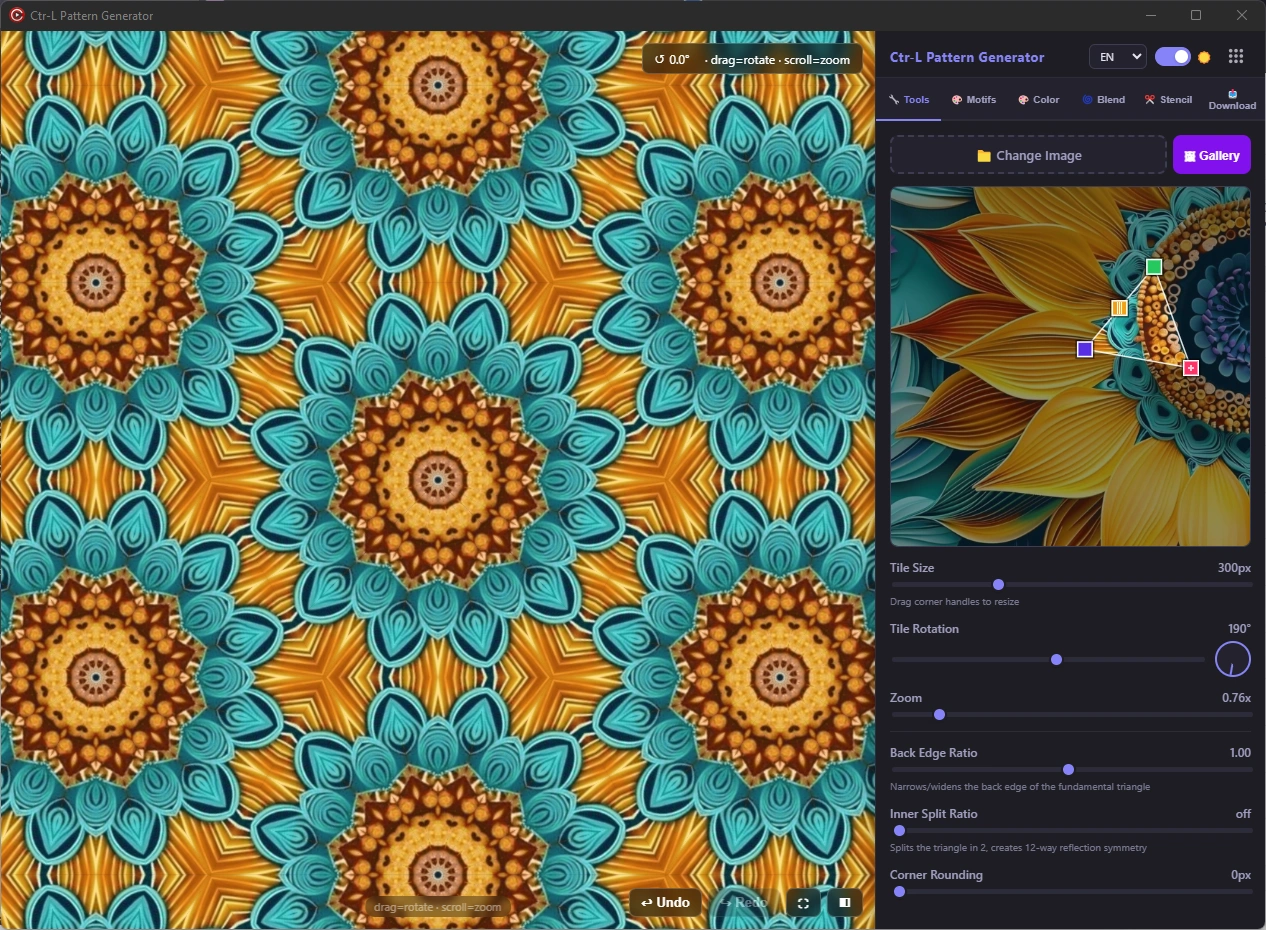Click the sun theme icon

(1204, 57)
